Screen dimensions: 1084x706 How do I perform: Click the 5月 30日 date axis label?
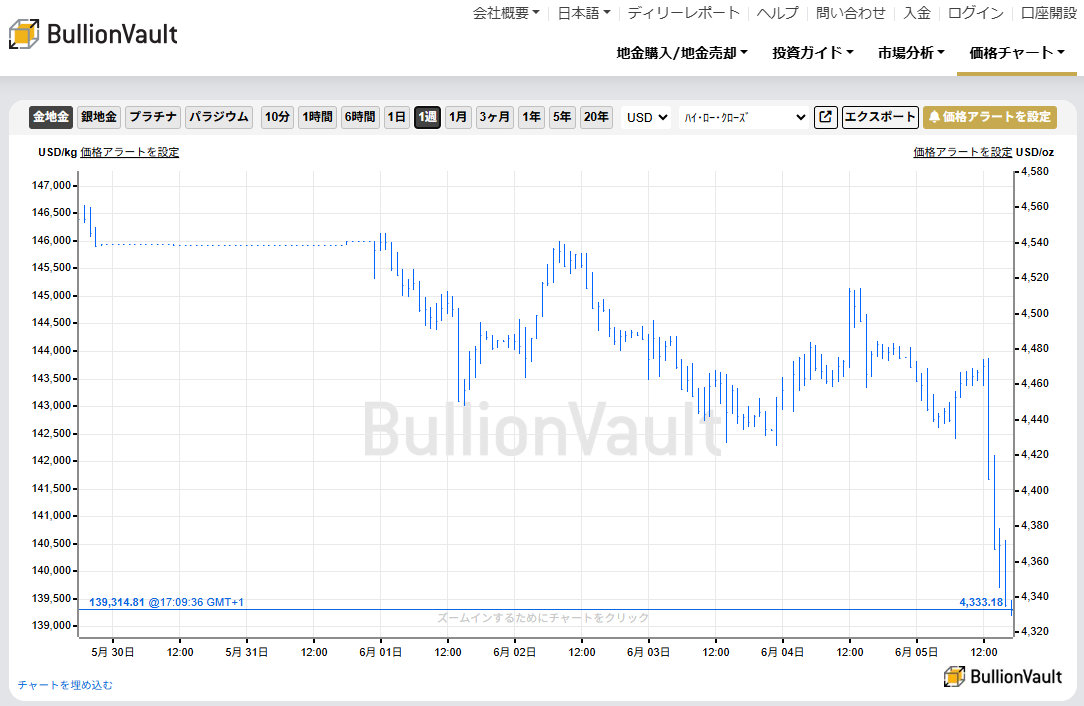pyautogui.click(x=113, y=652)
